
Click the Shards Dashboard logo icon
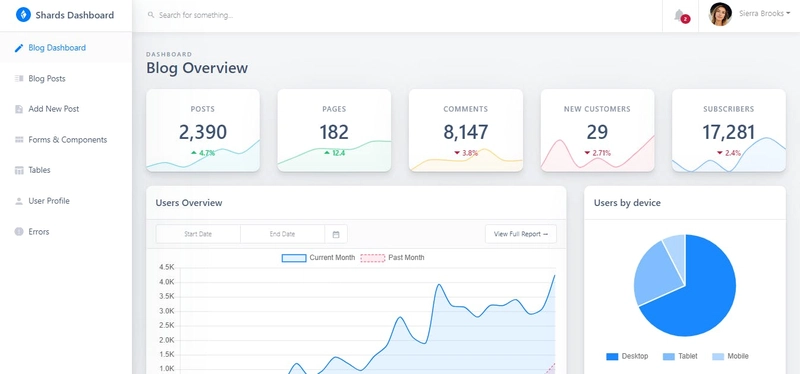click(23, 15)
